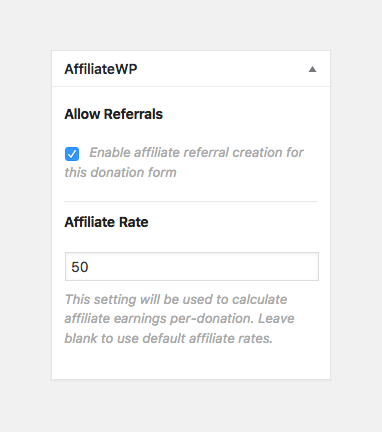Image resolution: width=382 pixels, height=432 pixels.
Task: Click the "affiliate earnings per-donation. Leave" help line
Action: coord(179,319)
